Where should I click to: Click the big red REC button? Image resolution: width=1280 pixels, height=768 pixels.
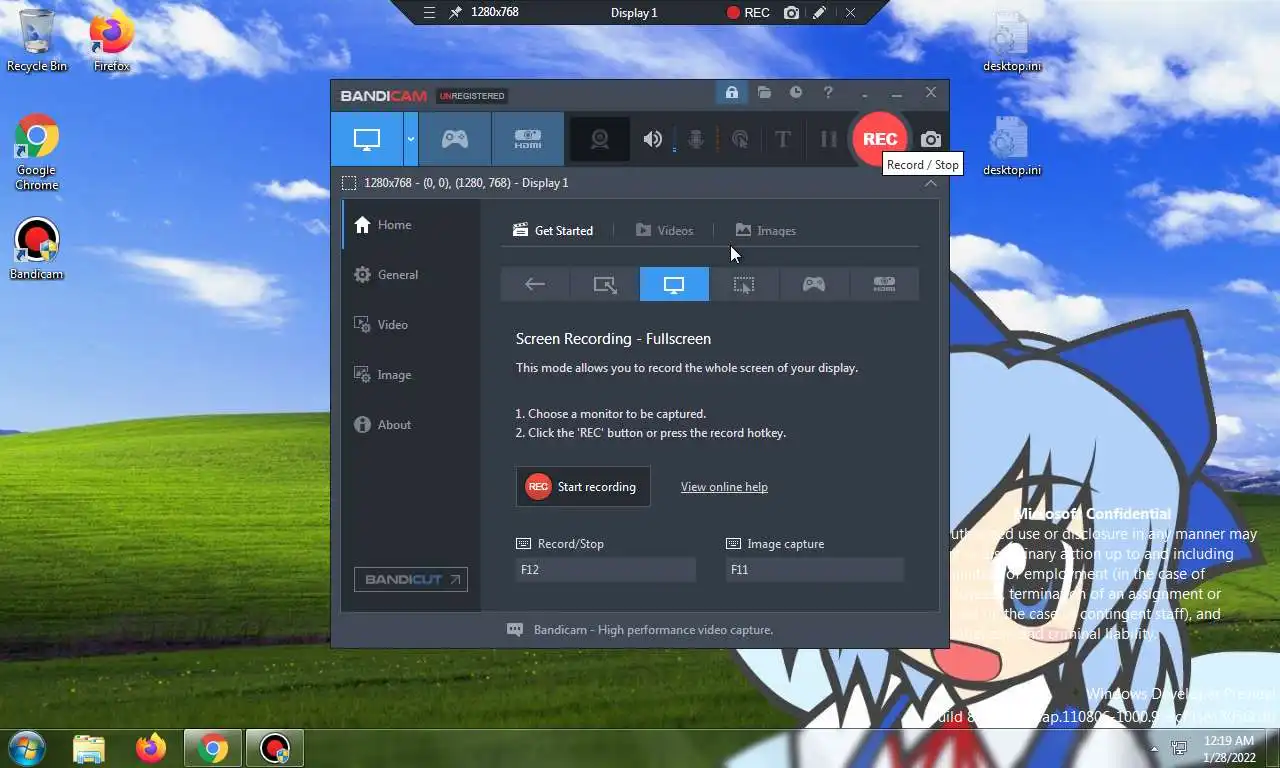click(x=880, y=139)
